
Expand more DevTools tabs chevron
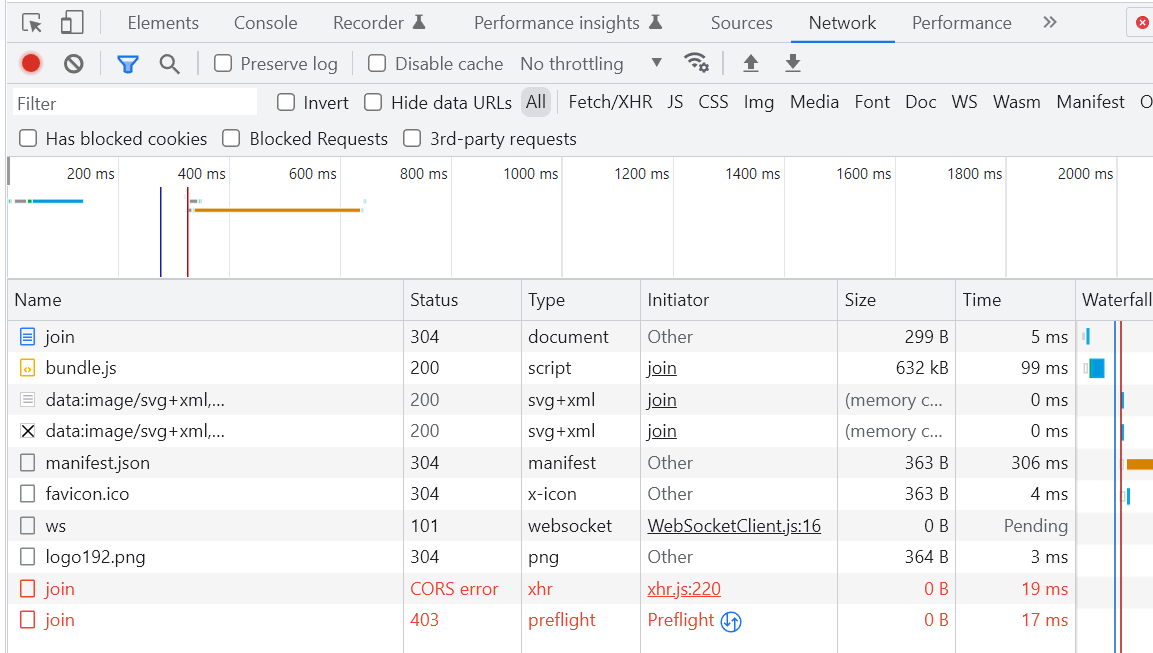(x=1049, y=23)
